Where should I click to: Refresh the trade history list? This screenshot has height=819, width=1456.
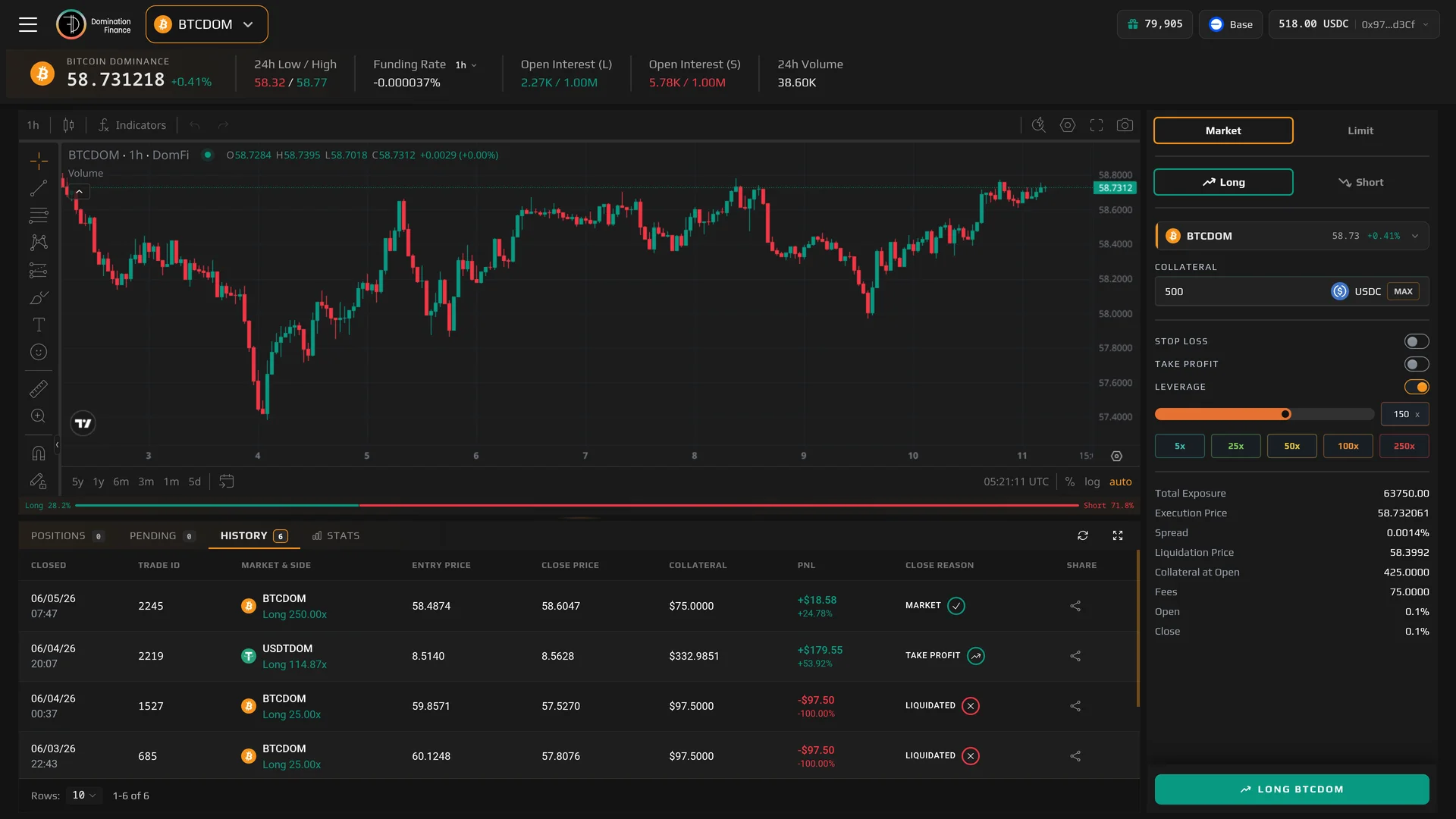tap(1083, 535)
